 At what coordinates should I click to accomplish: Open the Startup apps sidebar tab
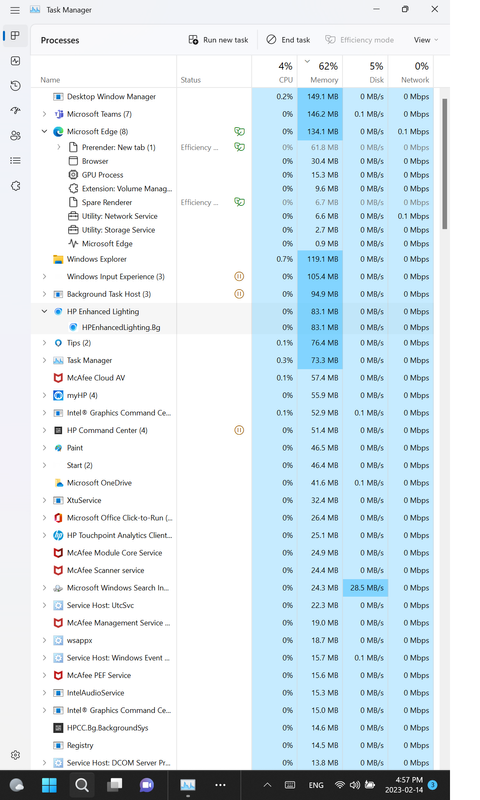coord(15,111)
